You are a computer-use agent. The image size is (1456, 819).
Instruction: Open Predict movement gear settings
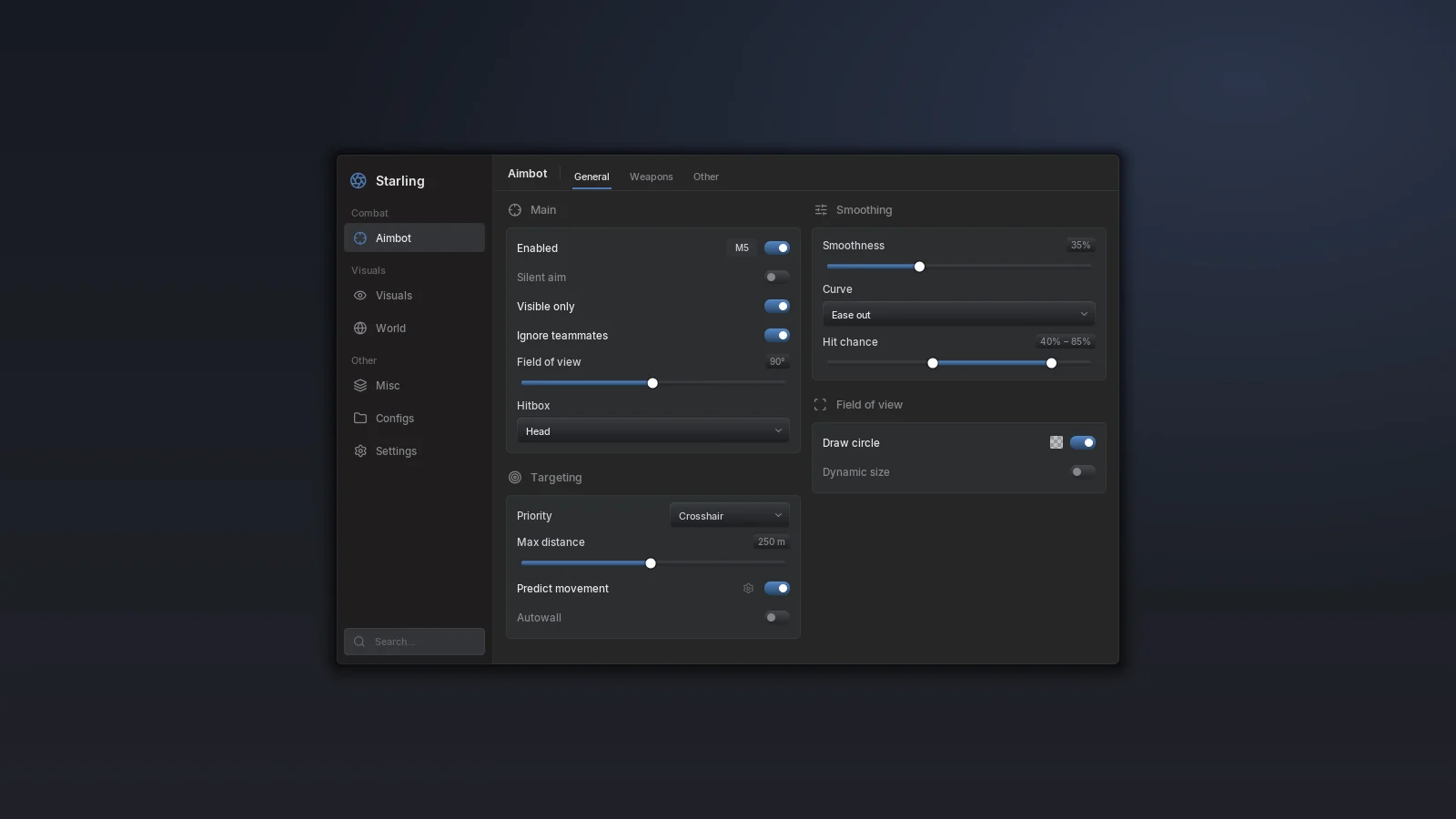(748, 589)
